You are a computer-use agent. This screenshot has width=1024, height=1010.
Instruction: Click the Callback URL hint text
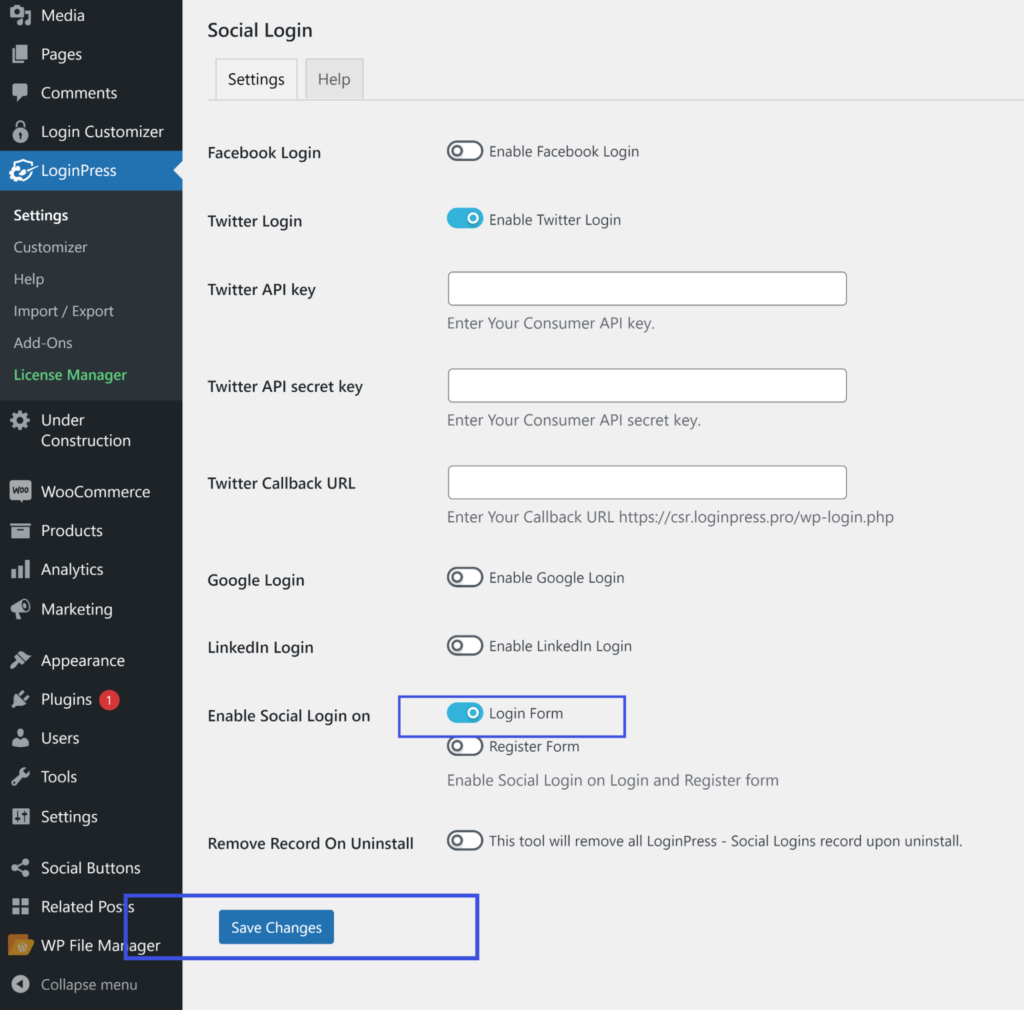tap(670, 517)
